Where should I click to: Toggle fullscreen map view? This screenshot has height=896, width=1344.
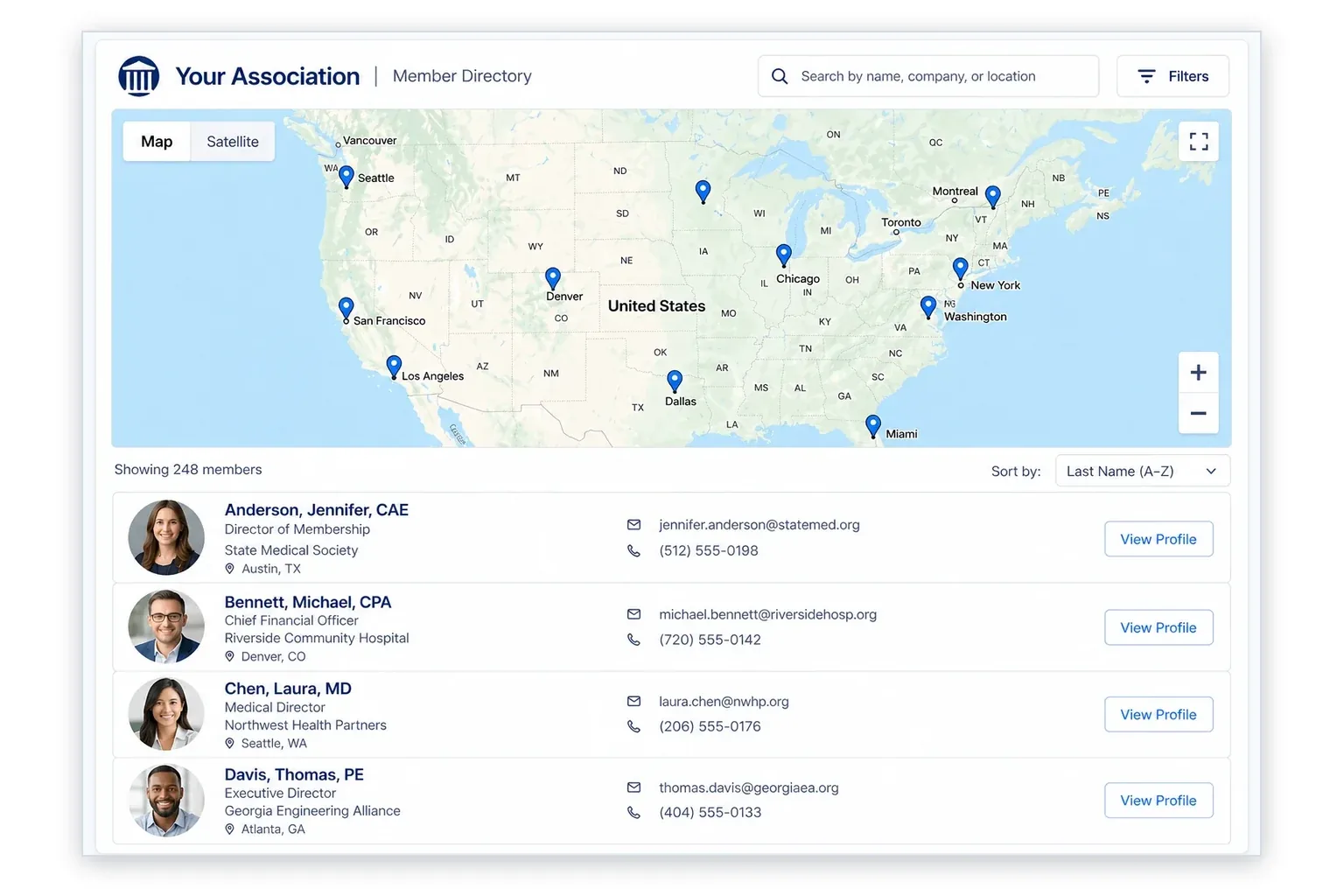(x=1199, y=142)
